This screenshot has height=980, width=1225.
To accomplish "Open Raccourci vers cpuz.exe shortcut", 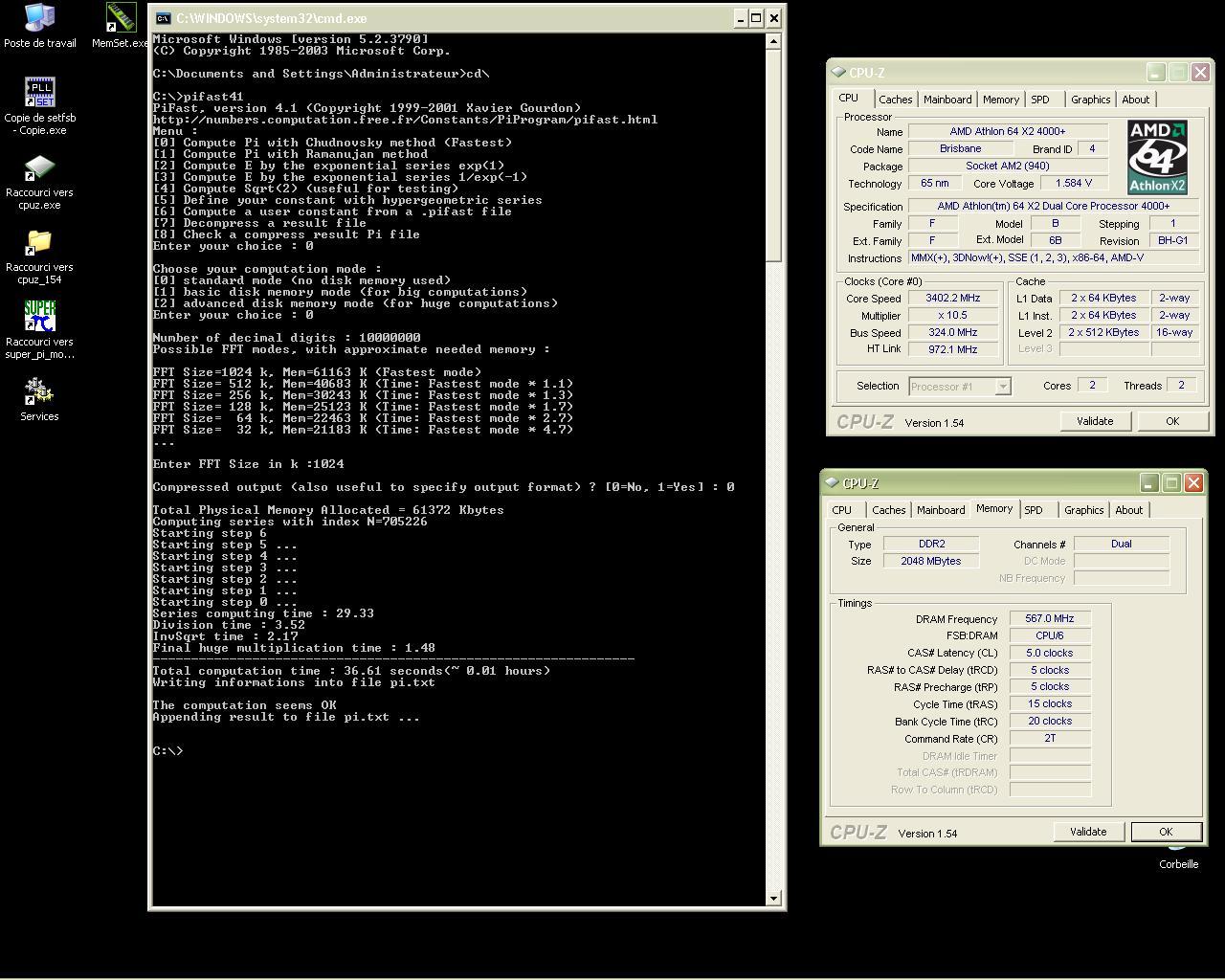I will (x=39, y=182).
